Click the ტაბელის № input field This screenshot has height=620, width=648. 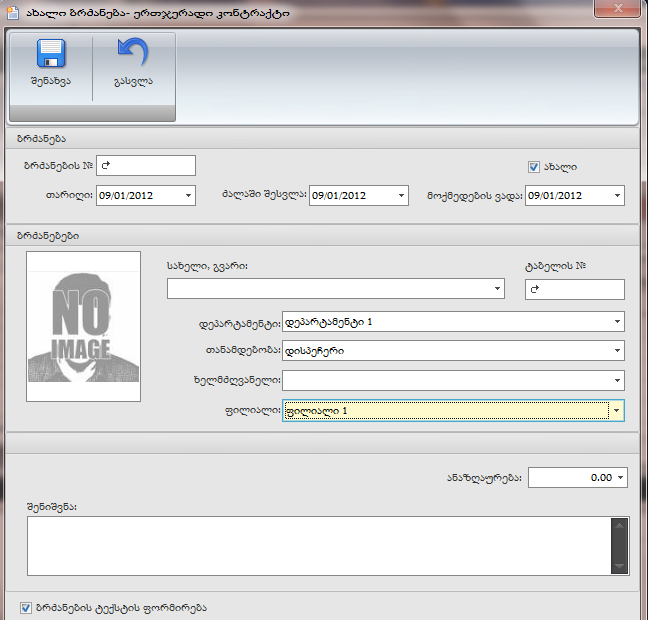click(574, 289)
